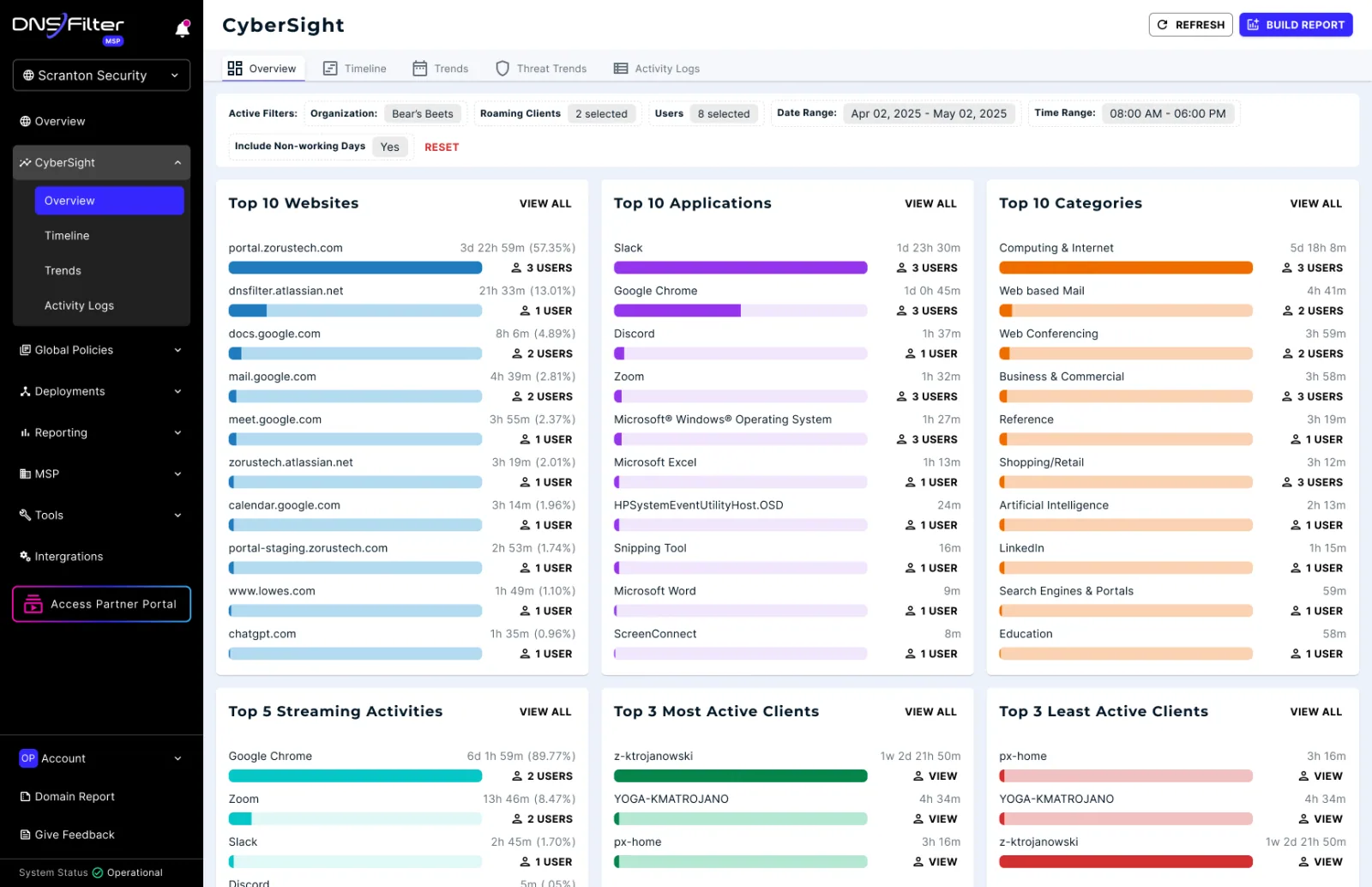Click the portal.zorustech.com usage bar
Viewport: 1372px width, 887px height.
click(x=355, y=269)
